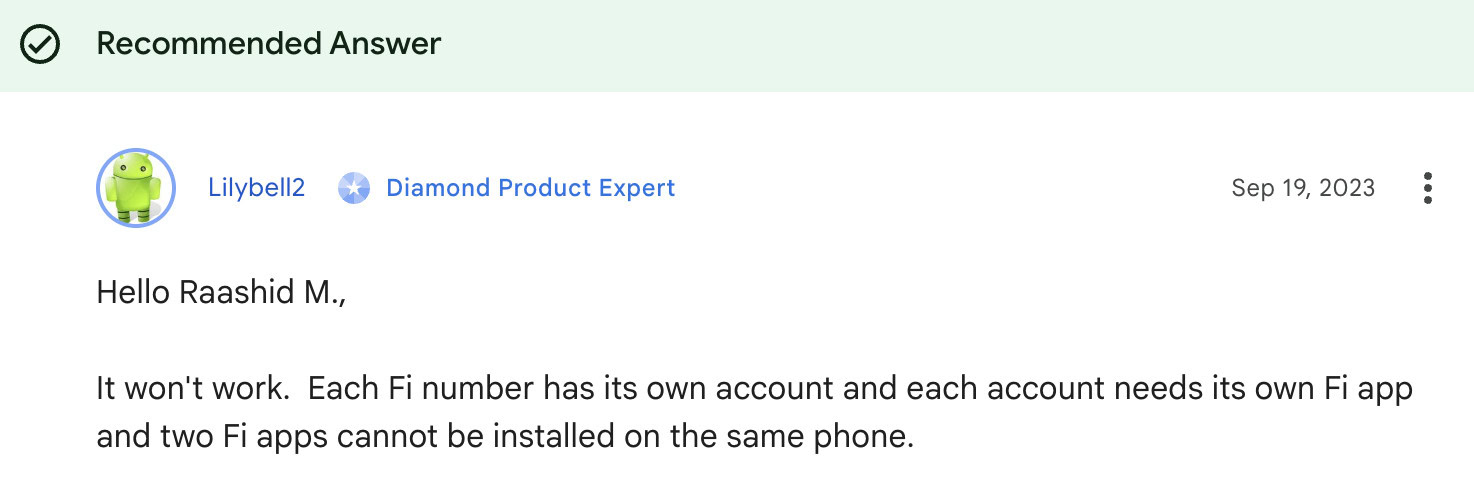The width and height of the screenshot is (1474, 494).
Task: Click the Sep 19, 2023 post date
Action: [x=1303, y=188]
